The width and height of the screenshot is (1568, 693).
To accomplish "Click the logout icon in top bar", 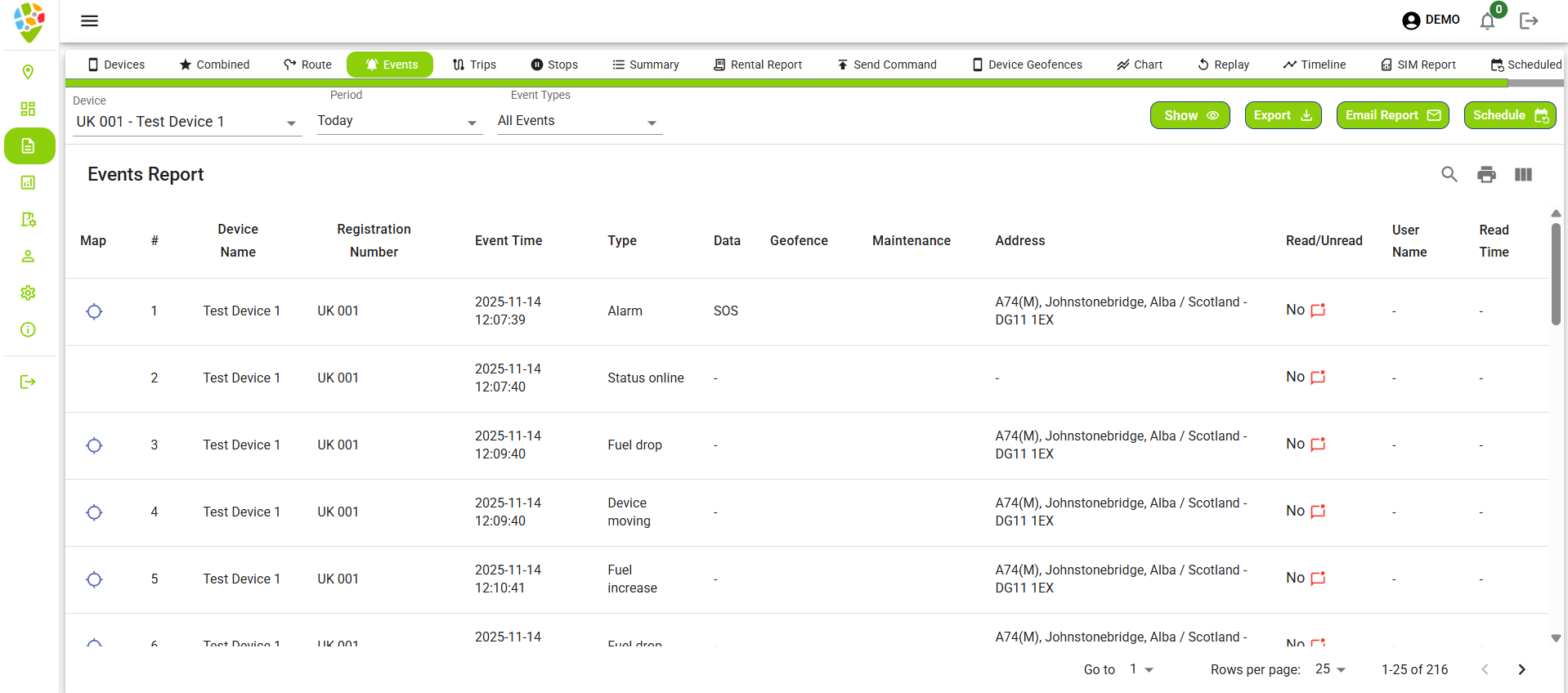I will tap(1529, 21).
